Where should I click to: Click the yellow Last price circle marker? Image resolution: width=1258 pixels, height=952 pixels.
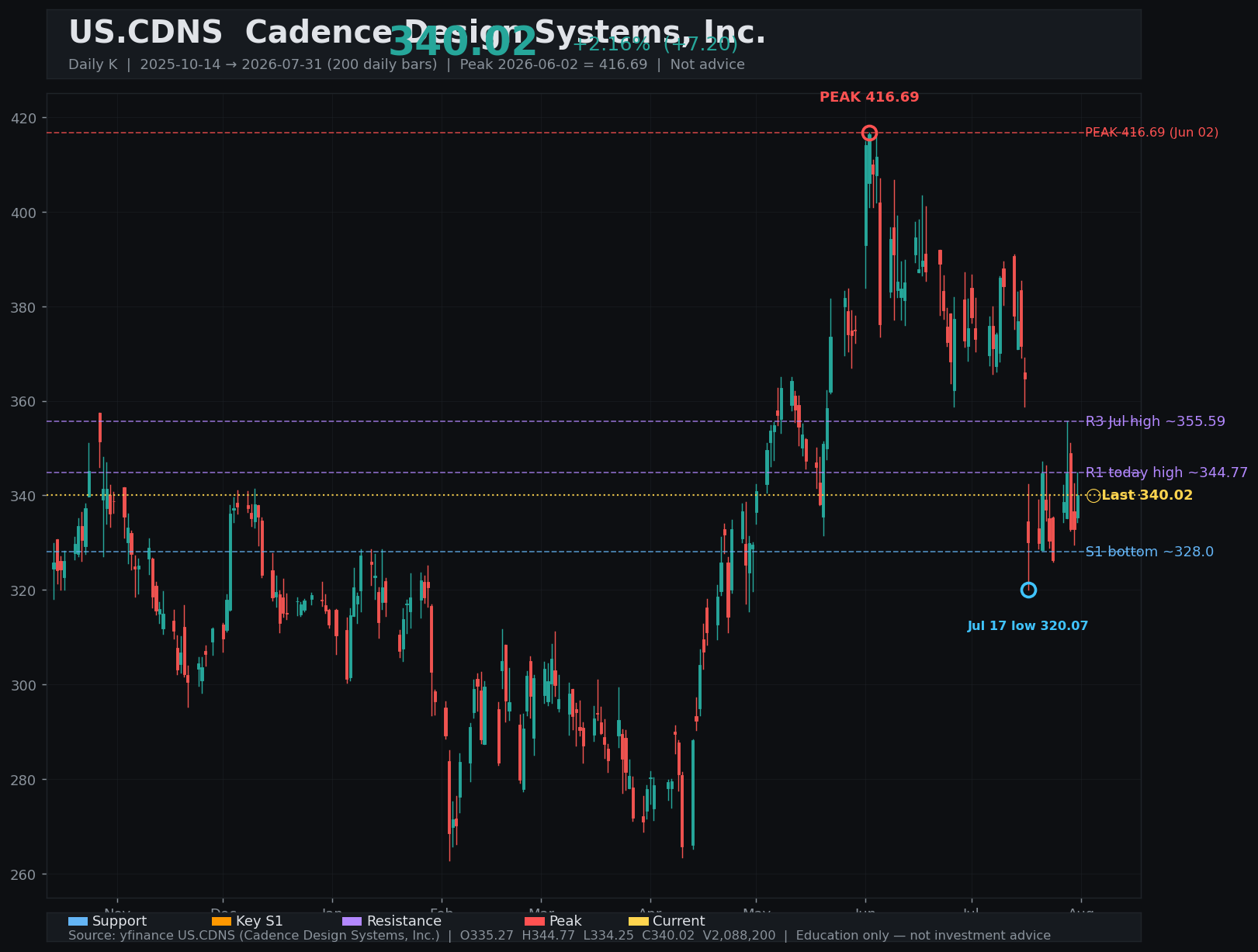tap(1093, 496)
